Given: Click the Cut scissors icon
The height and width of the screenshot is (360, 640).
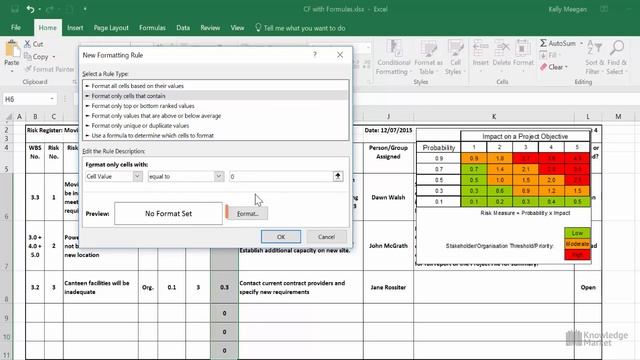Looking at the screenshot, I should point(27,44).
